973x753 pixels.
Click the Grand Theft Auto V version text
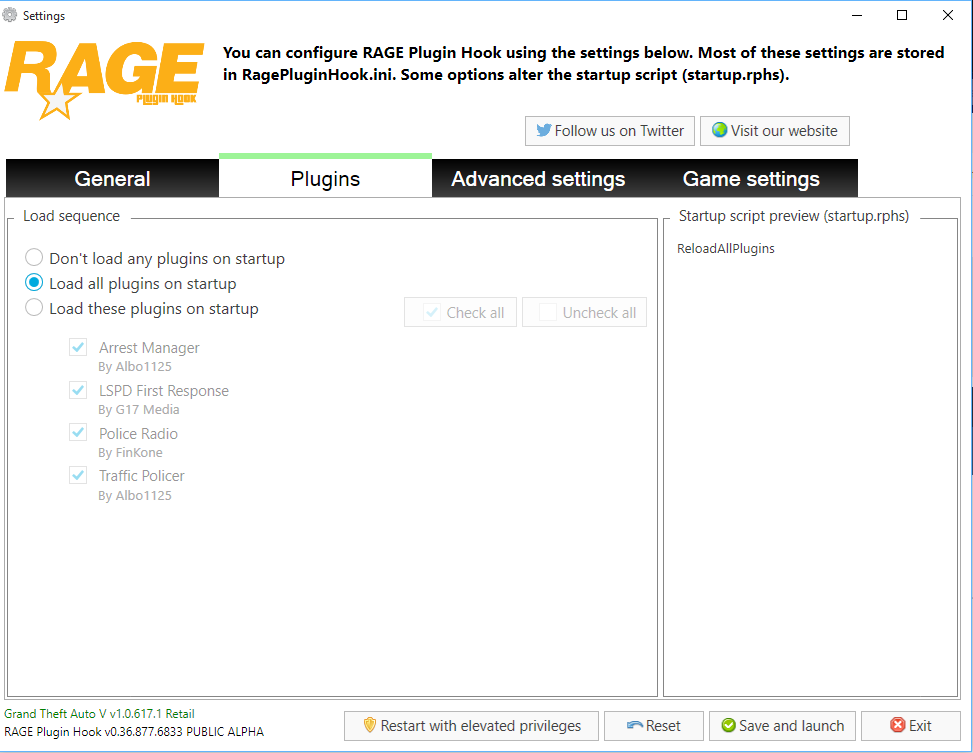99,714
